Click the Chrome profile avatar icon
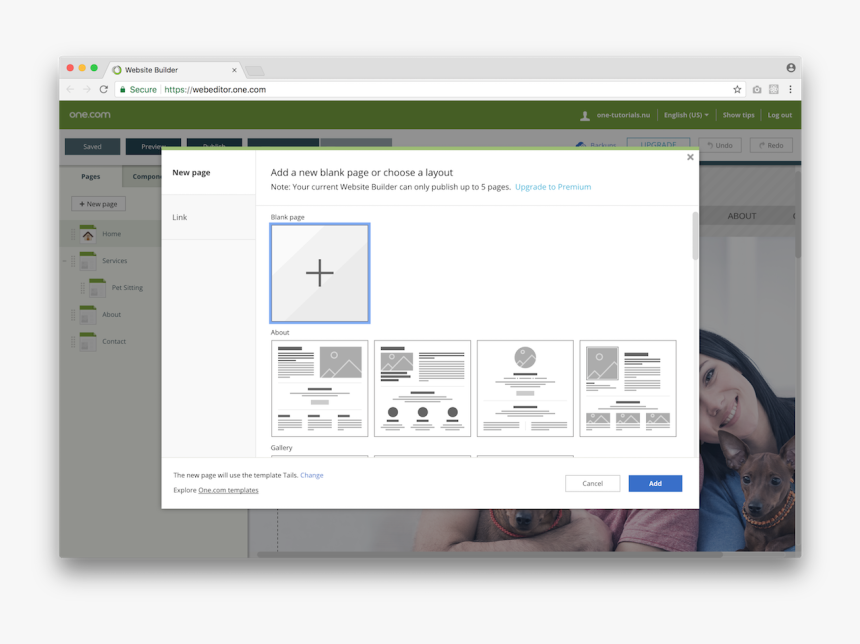Viewport: 860px width, 644px height. coord(791,67)
